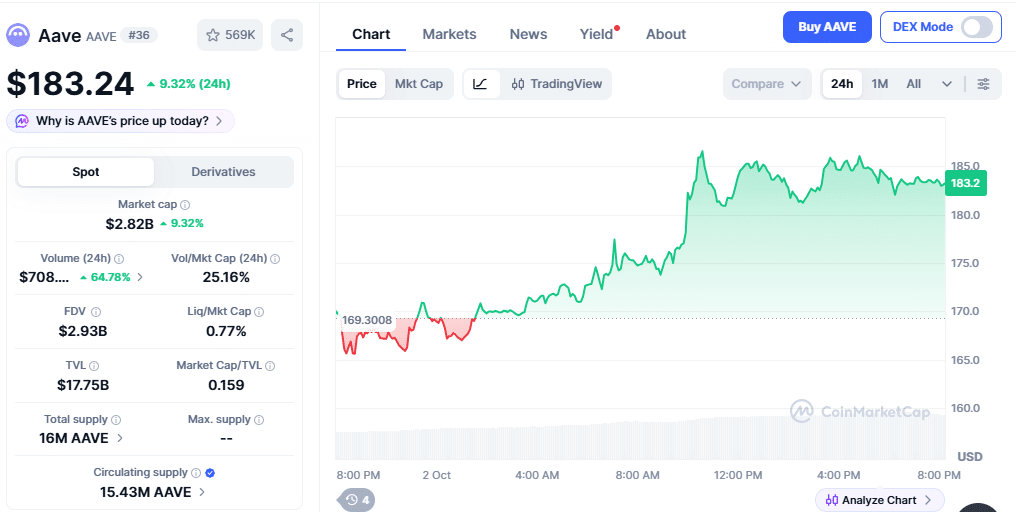Expand Total supply 16M AAVE chevron
Viewport: 1016px width, 512px height.
(x=119, y=439)
